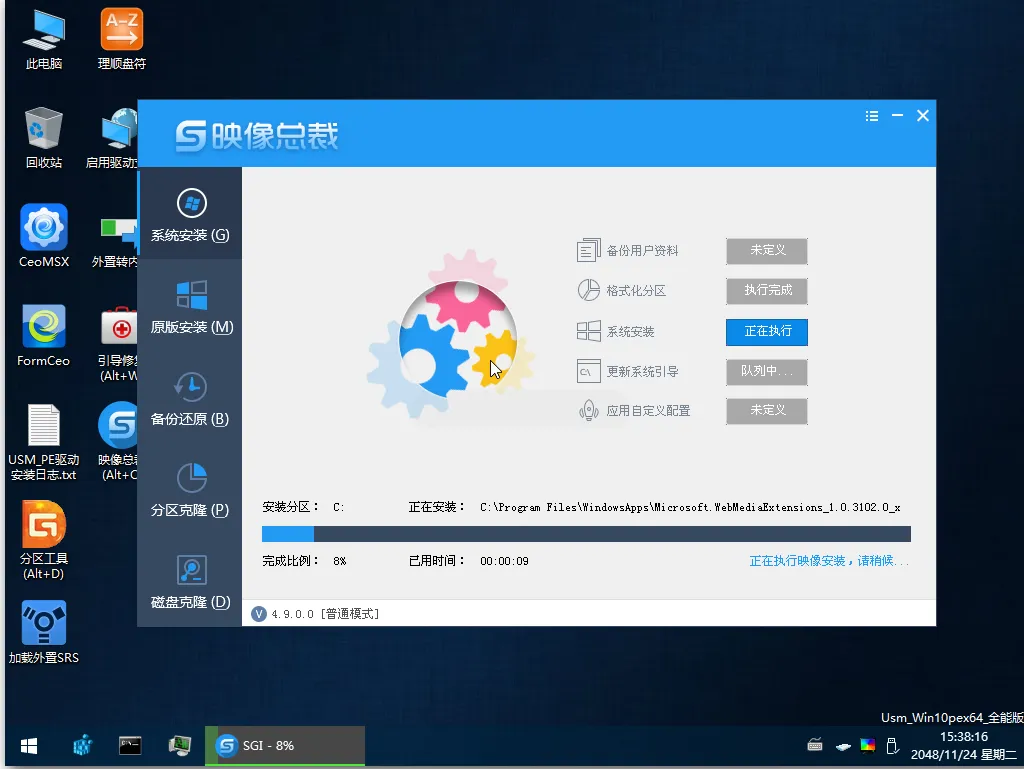The height and width of the screenshot is (769, 1024).
Task: Open the 磁盘克隆 (D) sidebar tab
Action: [x=190, y=581]
